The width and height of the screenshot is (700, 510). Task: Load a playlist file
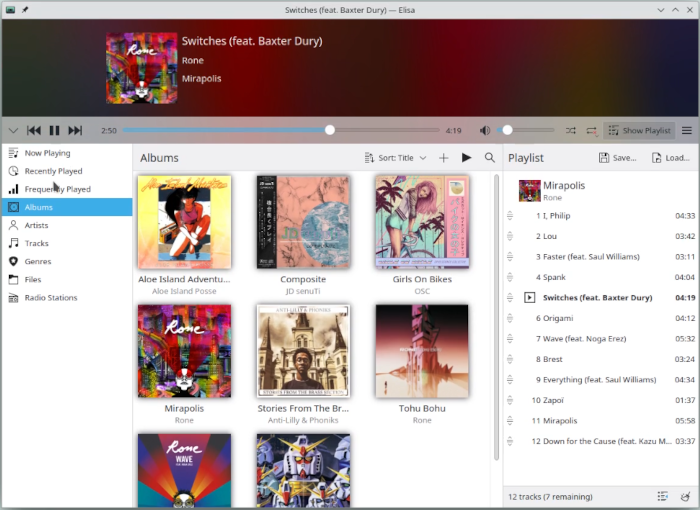click(671, 158)
